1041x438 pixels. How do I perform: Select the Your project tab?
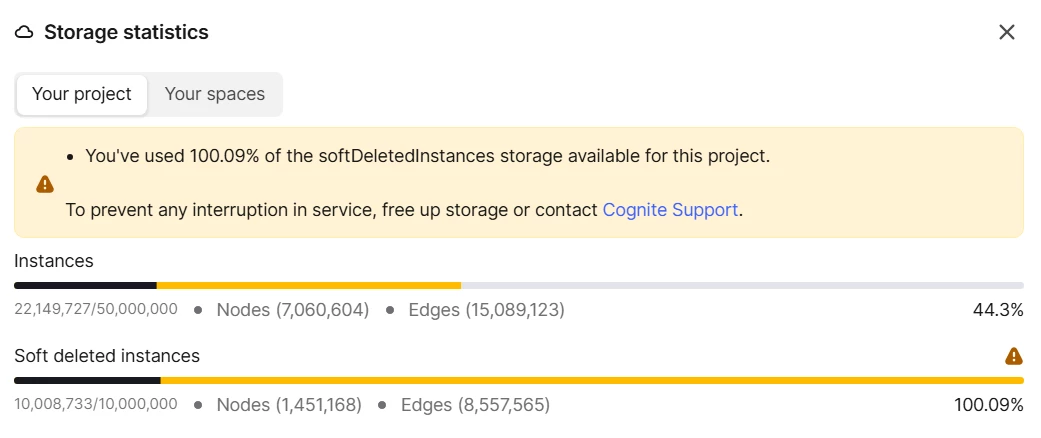pyautogui.click(x=82, y=94)
